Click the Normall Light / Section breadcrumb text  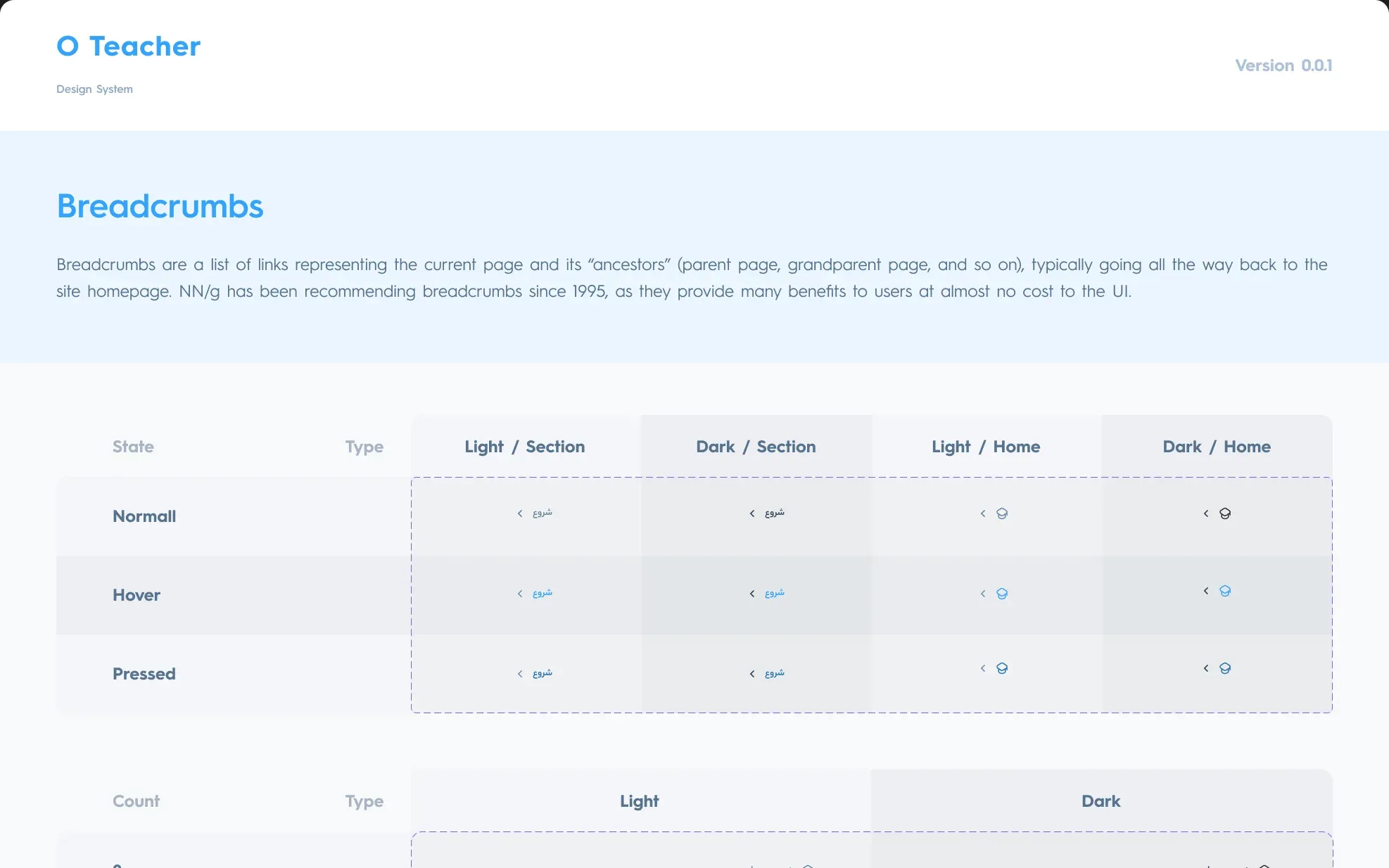543,513
